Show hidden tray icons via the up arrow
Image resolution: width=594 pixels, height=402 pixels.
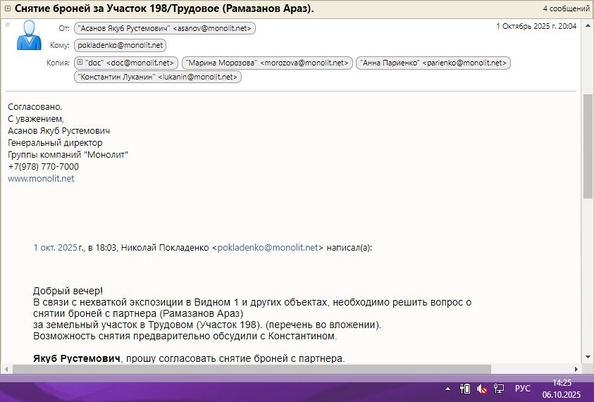coord(447,389)
